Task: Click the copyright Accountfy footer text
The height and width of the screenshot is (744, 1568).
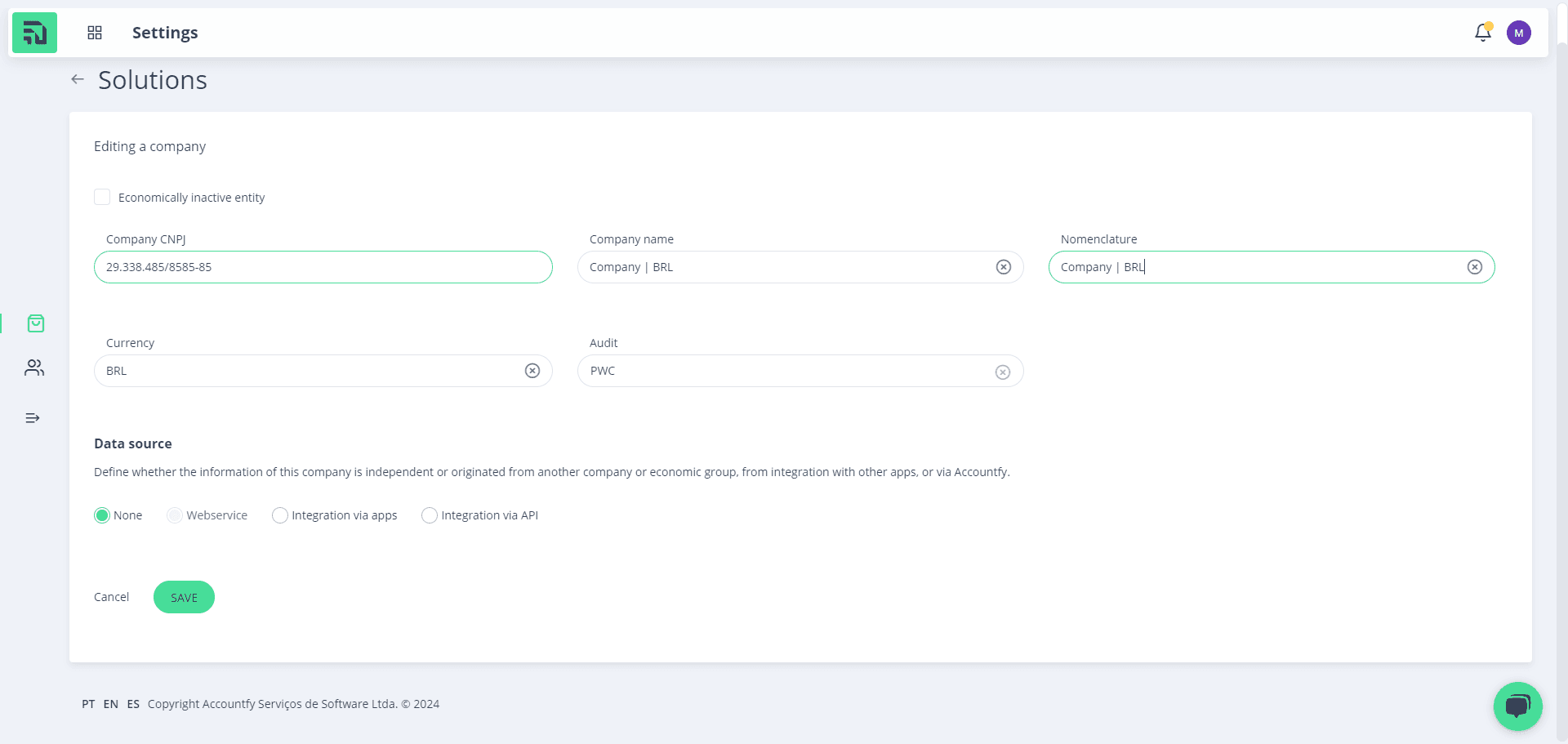Action: 293,704
